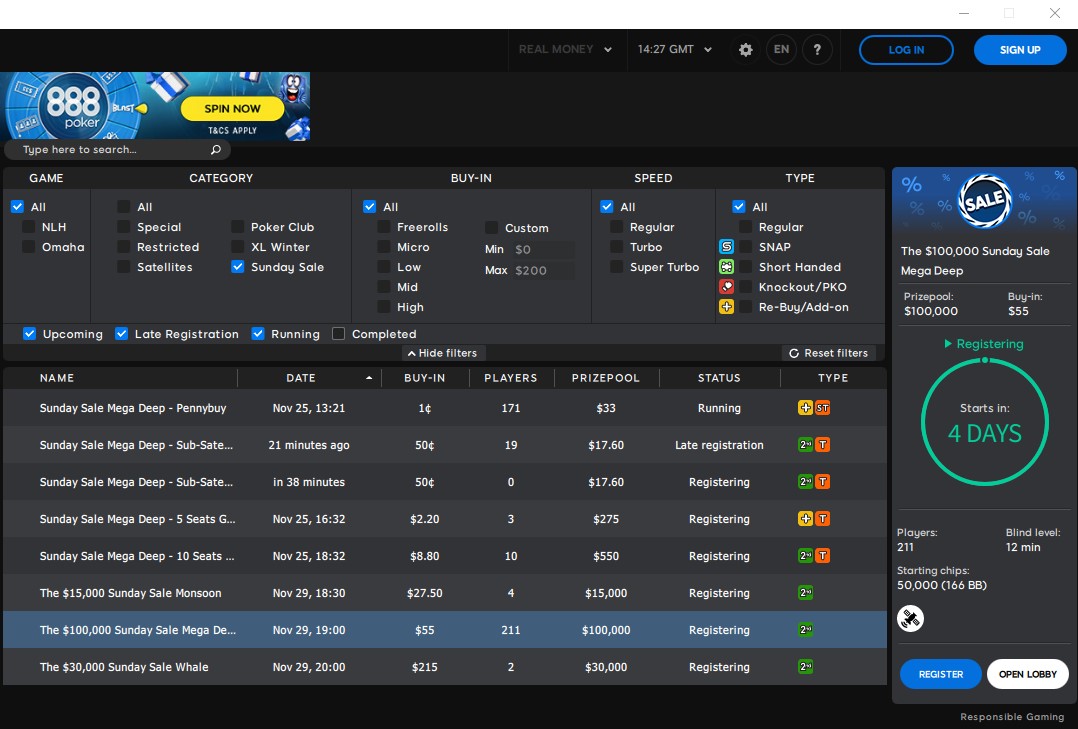Collapse filters with Hide filters
1078x729 pixels.
[x=444, y=353]
